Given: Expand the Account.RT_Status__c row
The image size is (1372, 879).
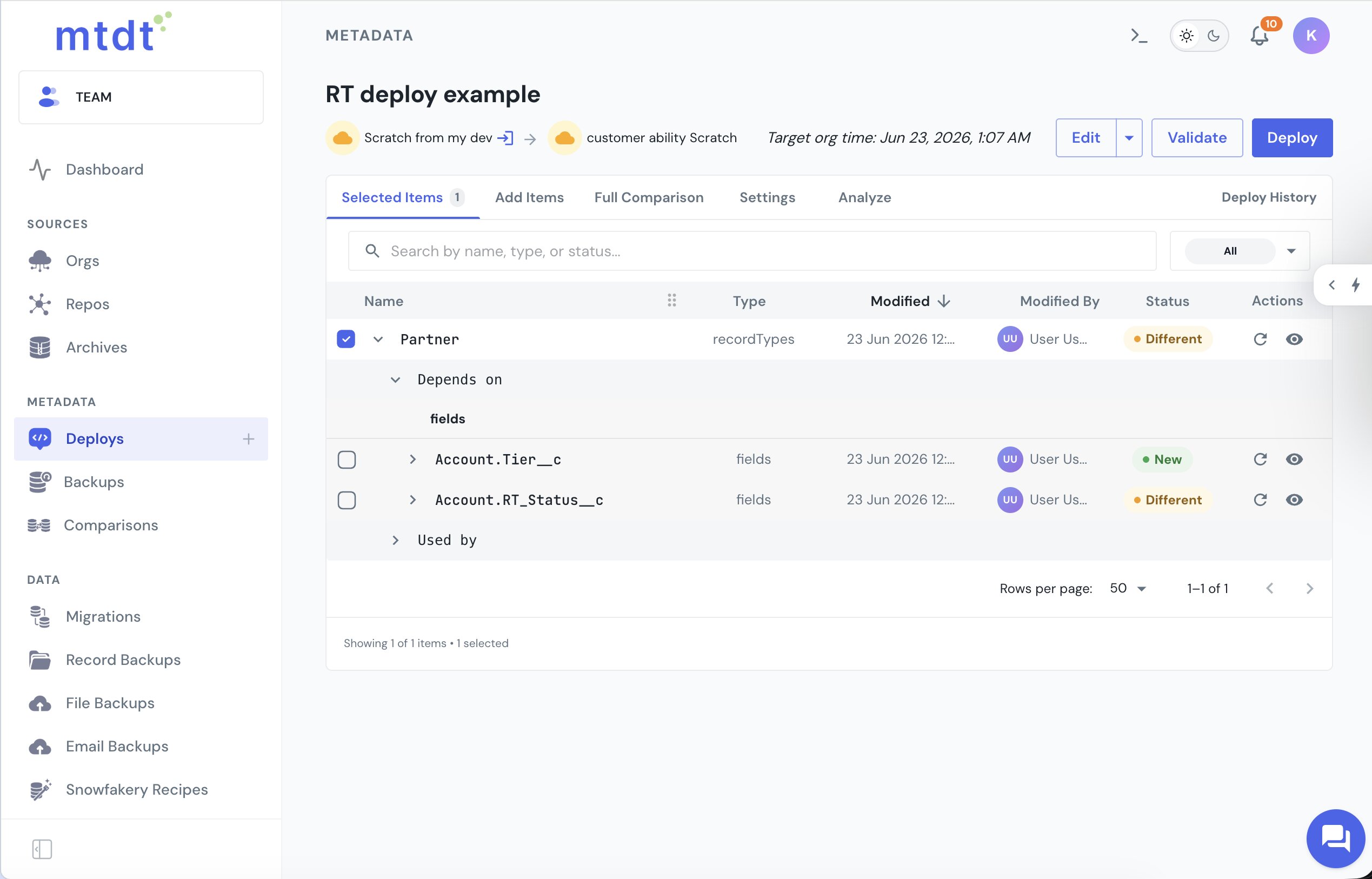Looking at the screenshot, I should tap(412, 500).
